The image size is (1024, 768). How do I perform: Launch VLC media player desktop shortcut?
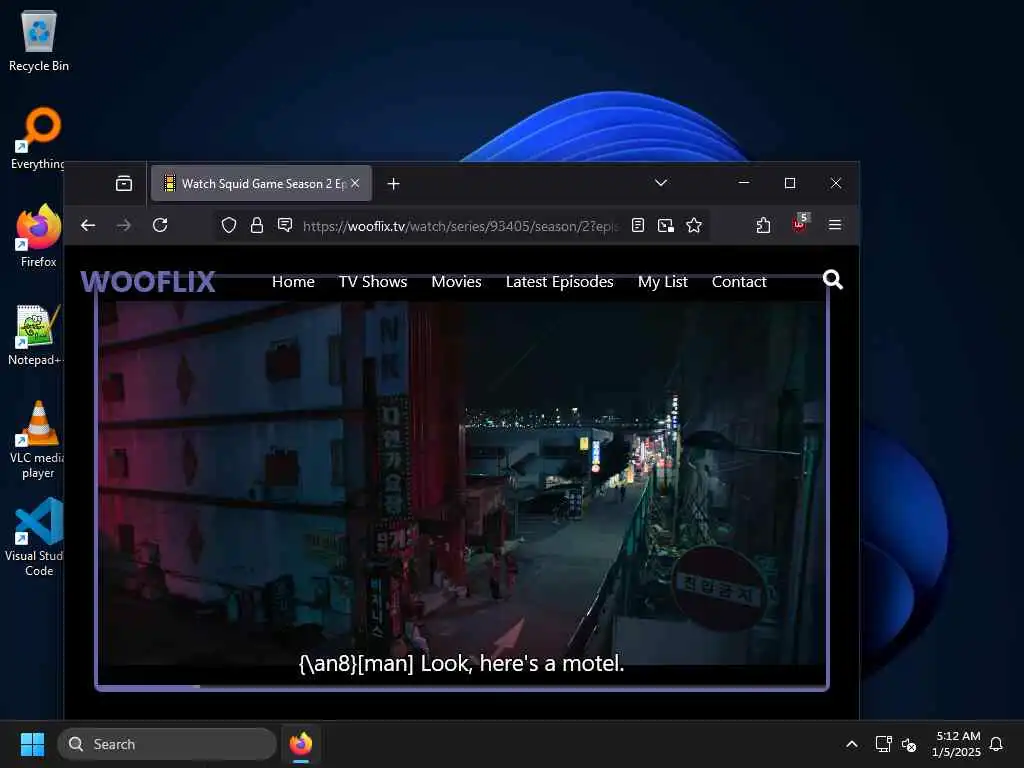[x=38, y=439]
